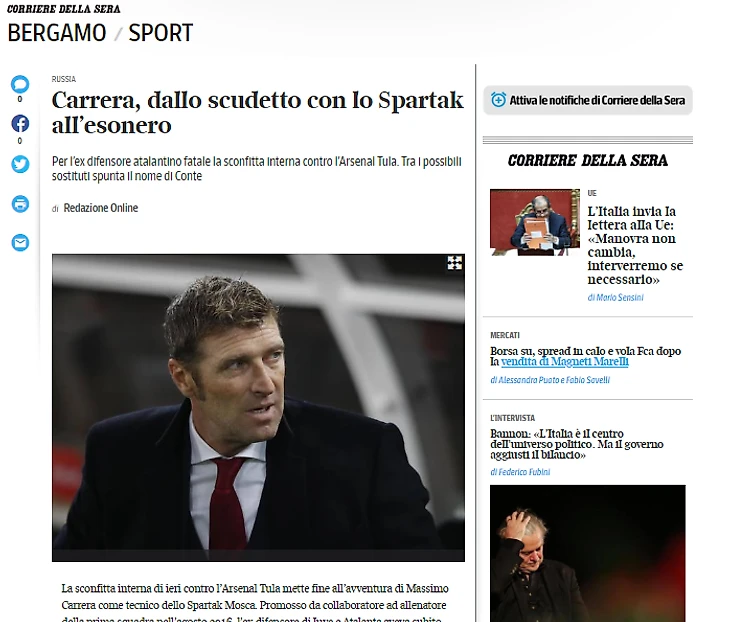Screen dimensions: 730x622
Task: Open the Bergamo section
Action: tap(57, 33)
